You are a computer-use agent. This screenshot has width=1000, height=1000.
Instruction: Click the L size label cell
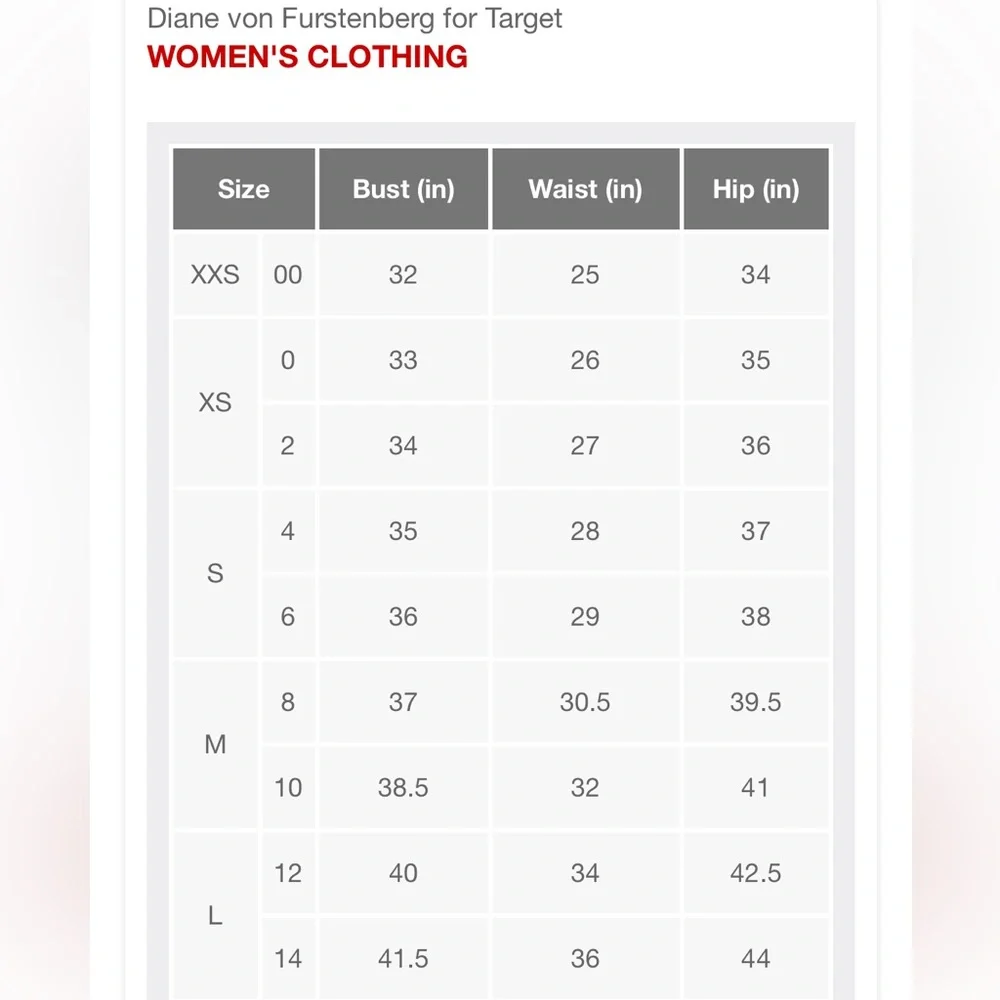[216, 916]
